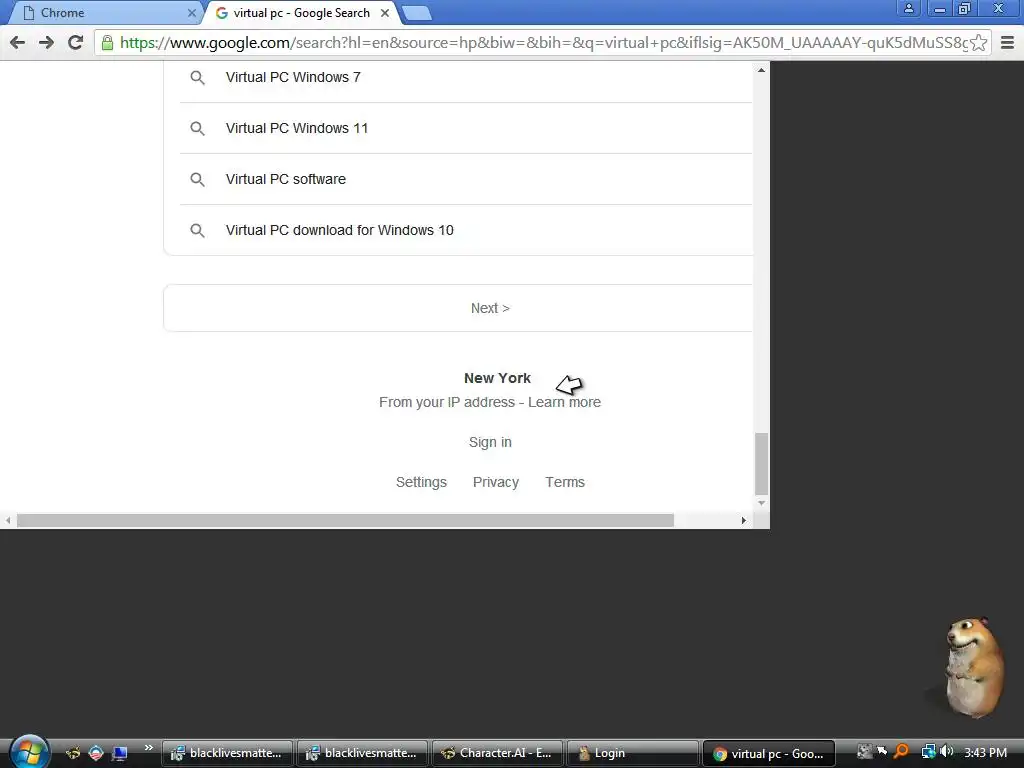Close the 'Chrome' tab
Screen dimensions: 1024x768
191,13
